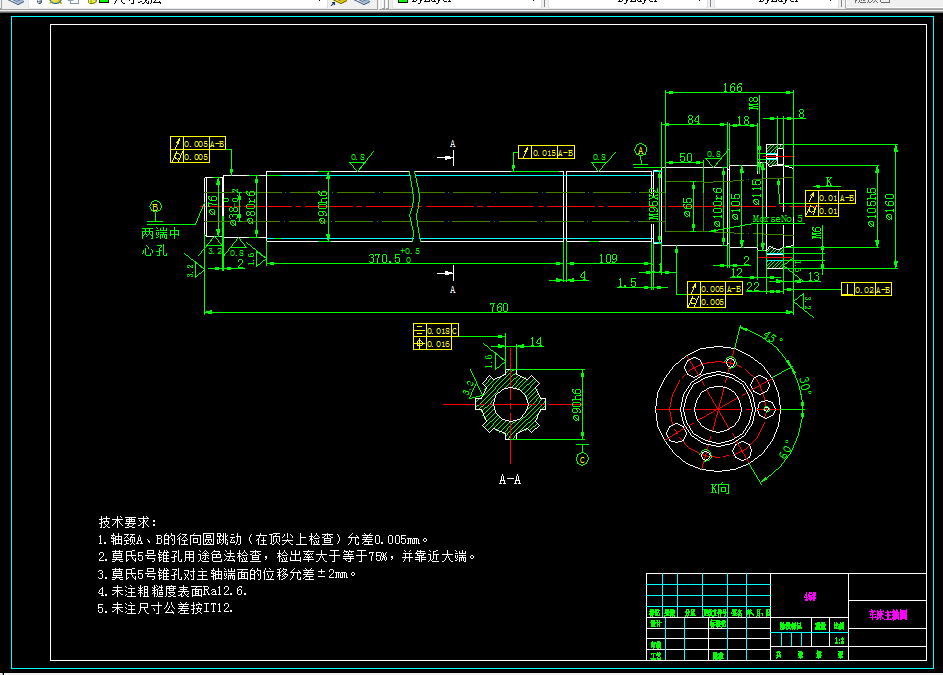Viewport: 943px width, 675px height.
Task: Pick the 0.01 A-B tolerance frame below K
Action: pos(831,197)
